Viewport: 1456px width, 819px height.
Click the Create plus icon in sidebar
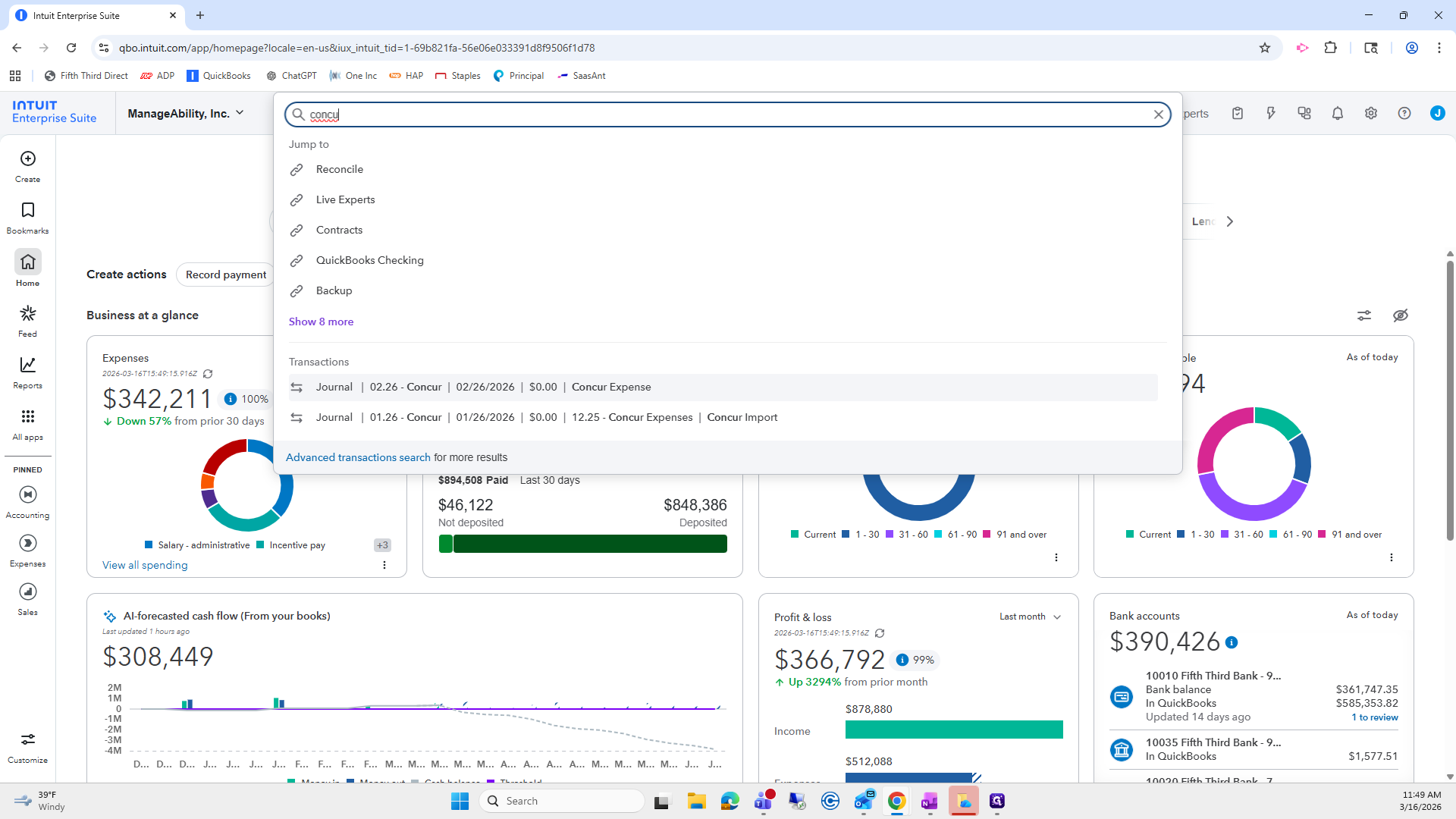[x=28, y=158]
